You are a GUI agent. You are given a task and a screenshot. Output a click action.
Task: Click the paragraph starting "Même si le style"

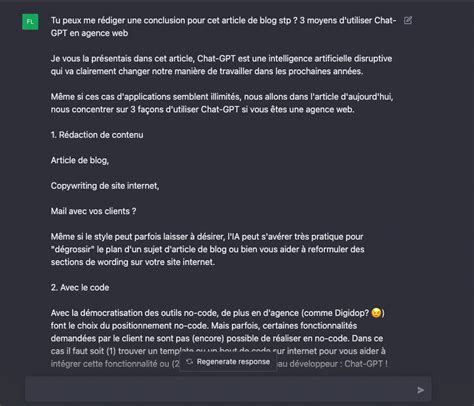pyautogui.click(x=207, y=249)
